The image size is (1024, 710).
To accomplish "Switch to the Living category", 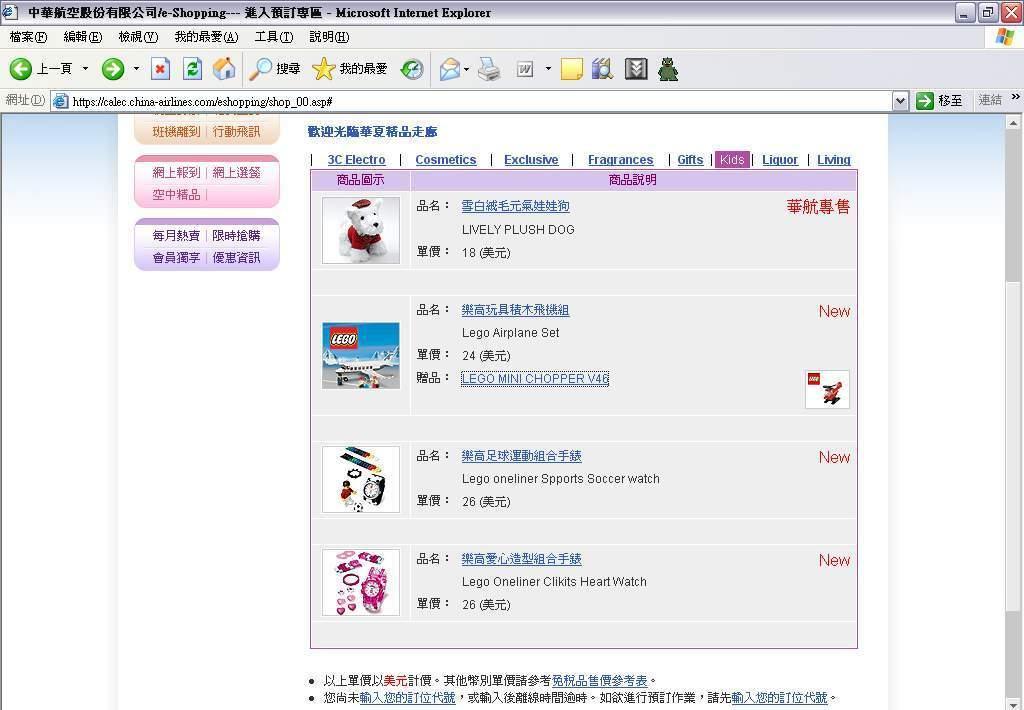I will coord(834,160).
